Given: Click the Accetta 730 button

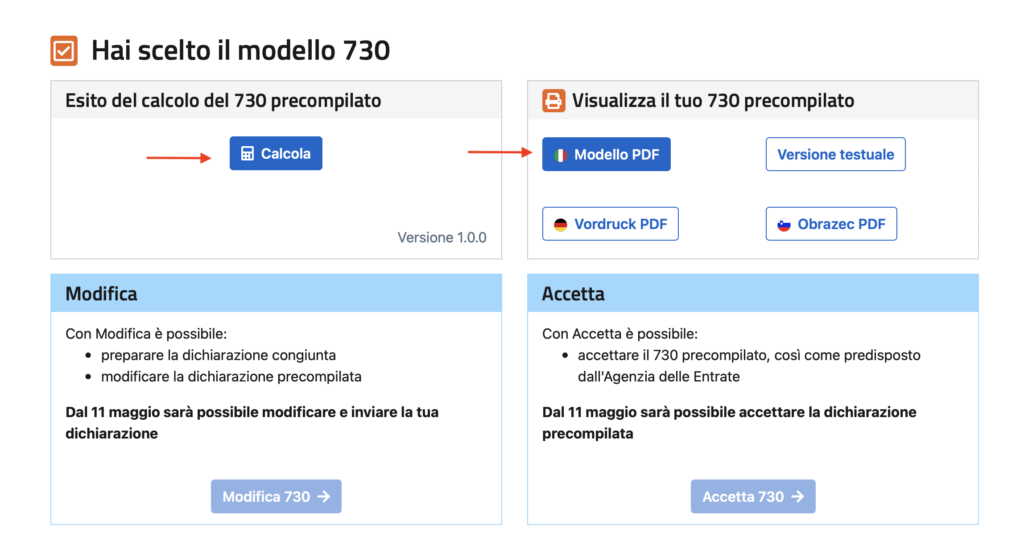Looking at the screenshot, I should (x=753, y=497).
